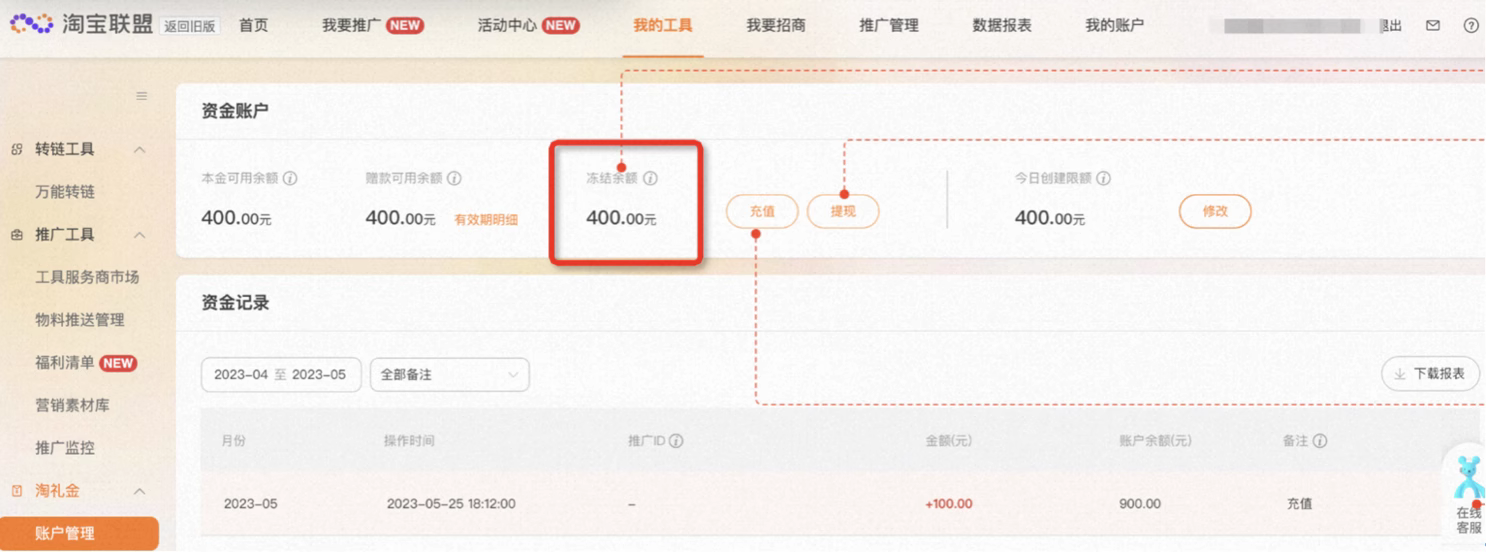Screen dimensions: 1486x552
Task: Click the 2023-05-25 18:12:00 timestamp
Action: [451, 504]
